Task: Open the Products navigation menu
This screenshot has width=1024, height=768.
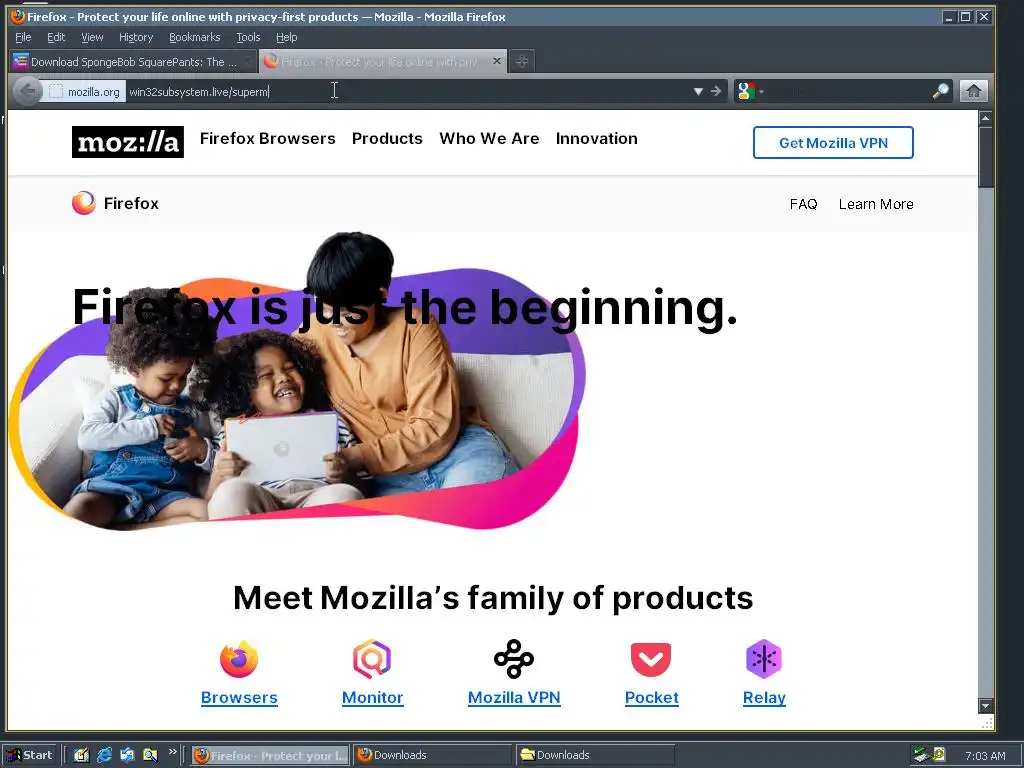Action: [x=387, y=138]
